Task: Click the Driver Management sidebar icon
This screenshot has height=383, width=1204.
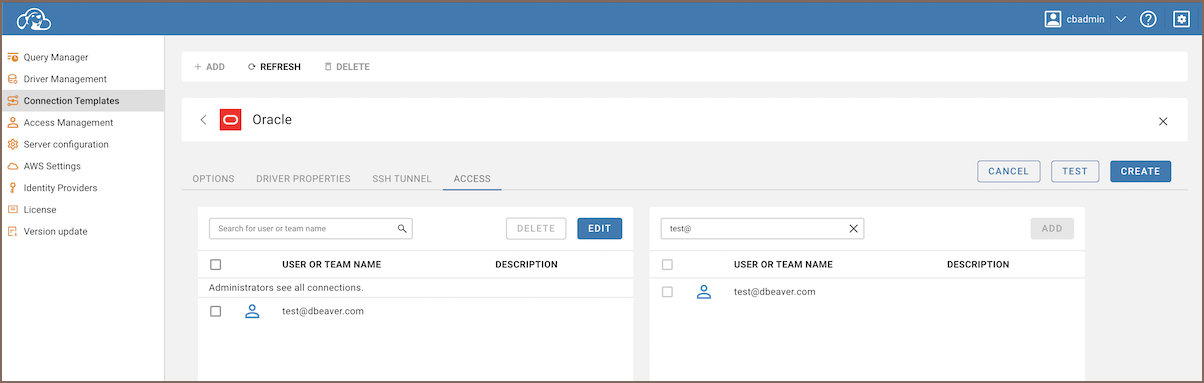Action: pyautogui.click(x=13, y=79)
